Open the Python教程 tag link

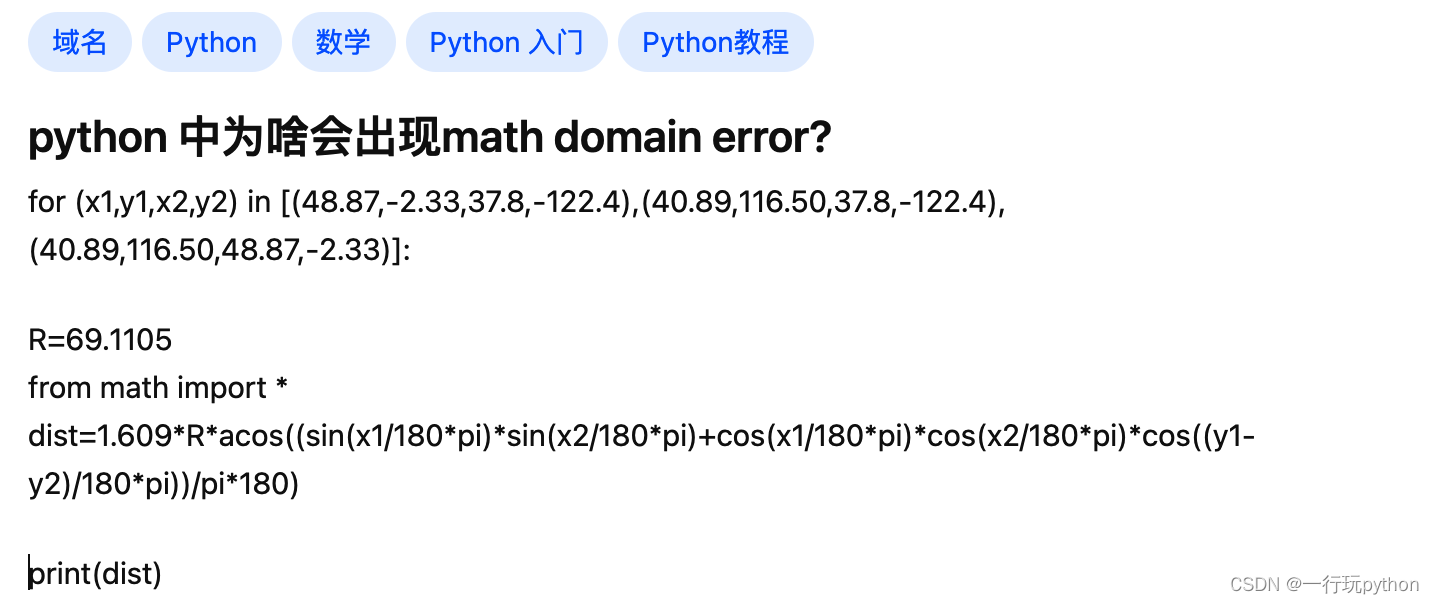click(x=715, y=41)
